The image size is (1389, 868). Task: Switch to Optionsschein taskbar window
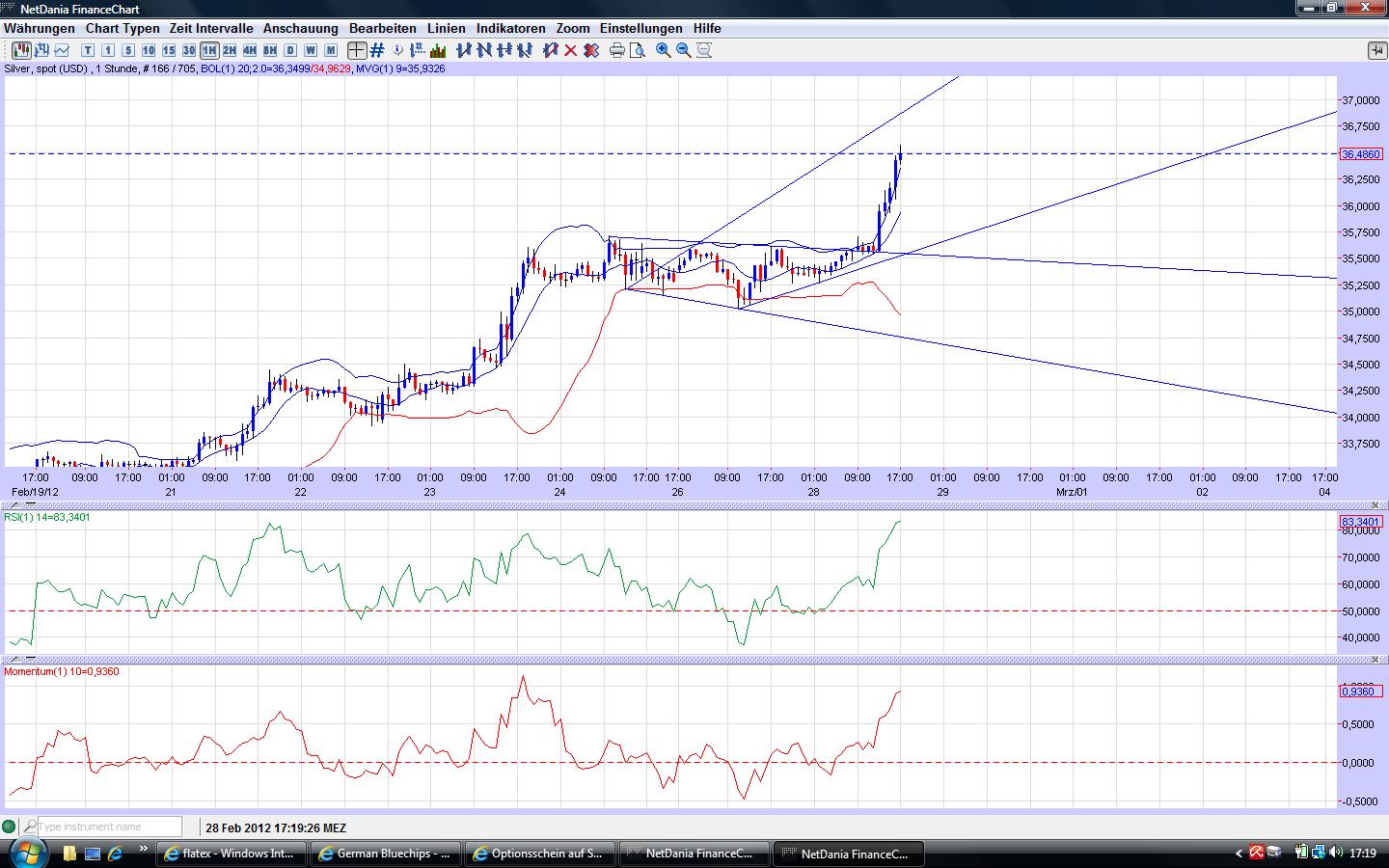(x=540, y=854)
